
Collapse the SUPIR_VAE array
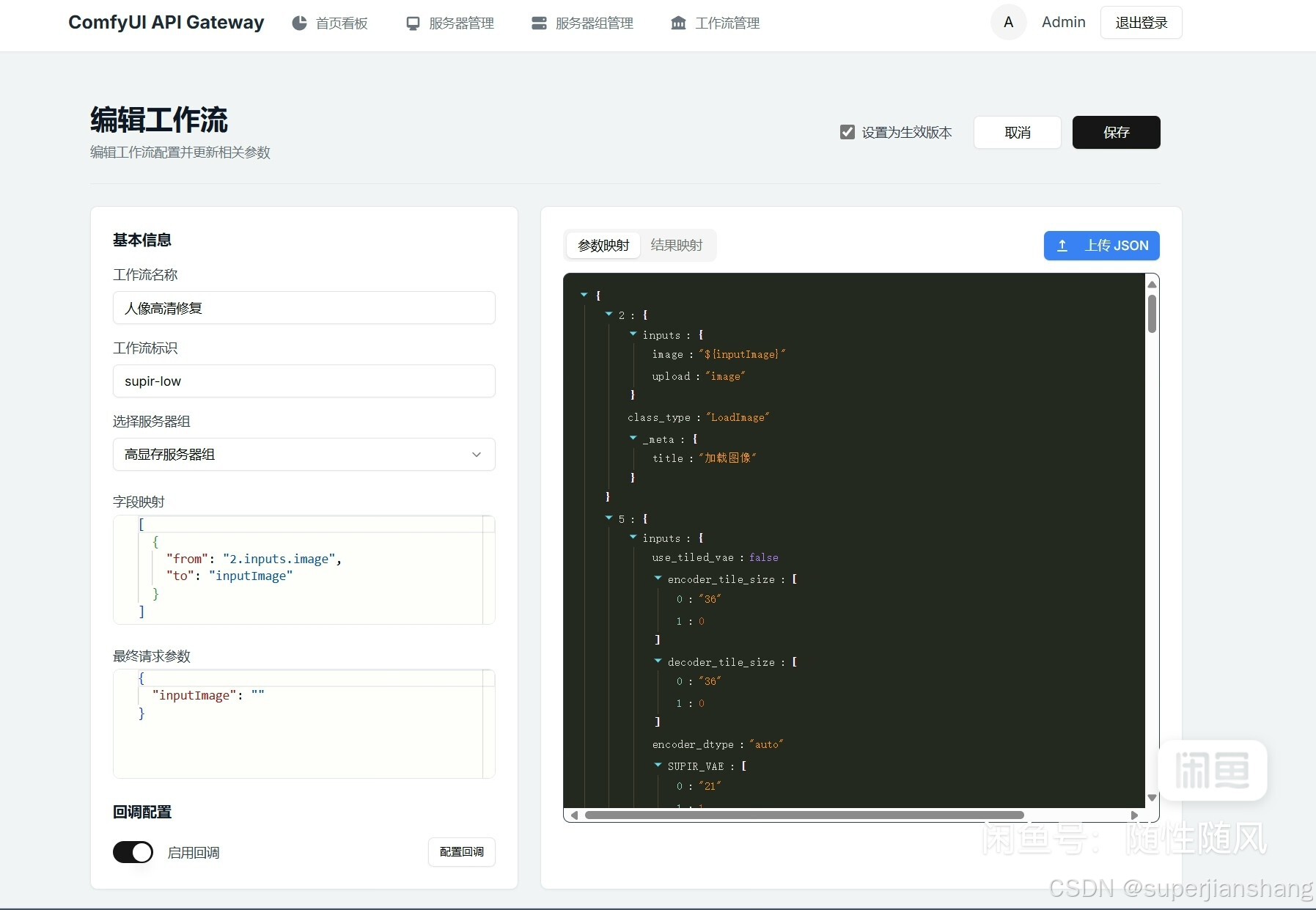coord(658,765)
